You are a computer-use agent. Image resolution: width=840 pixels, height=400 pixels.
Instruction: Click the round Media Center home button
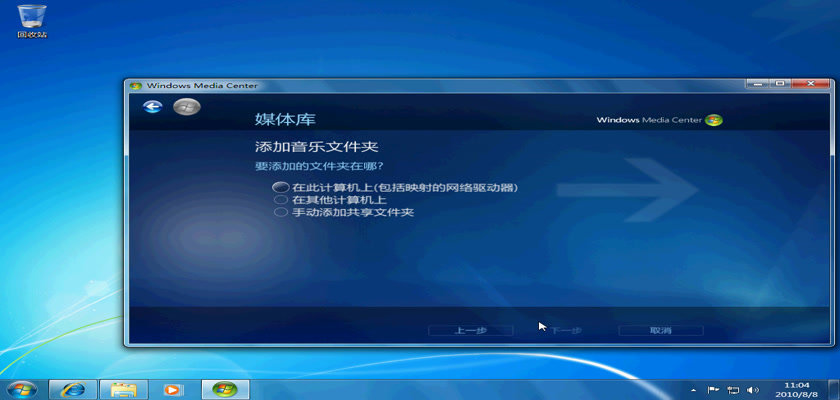(x=186, y=106)
